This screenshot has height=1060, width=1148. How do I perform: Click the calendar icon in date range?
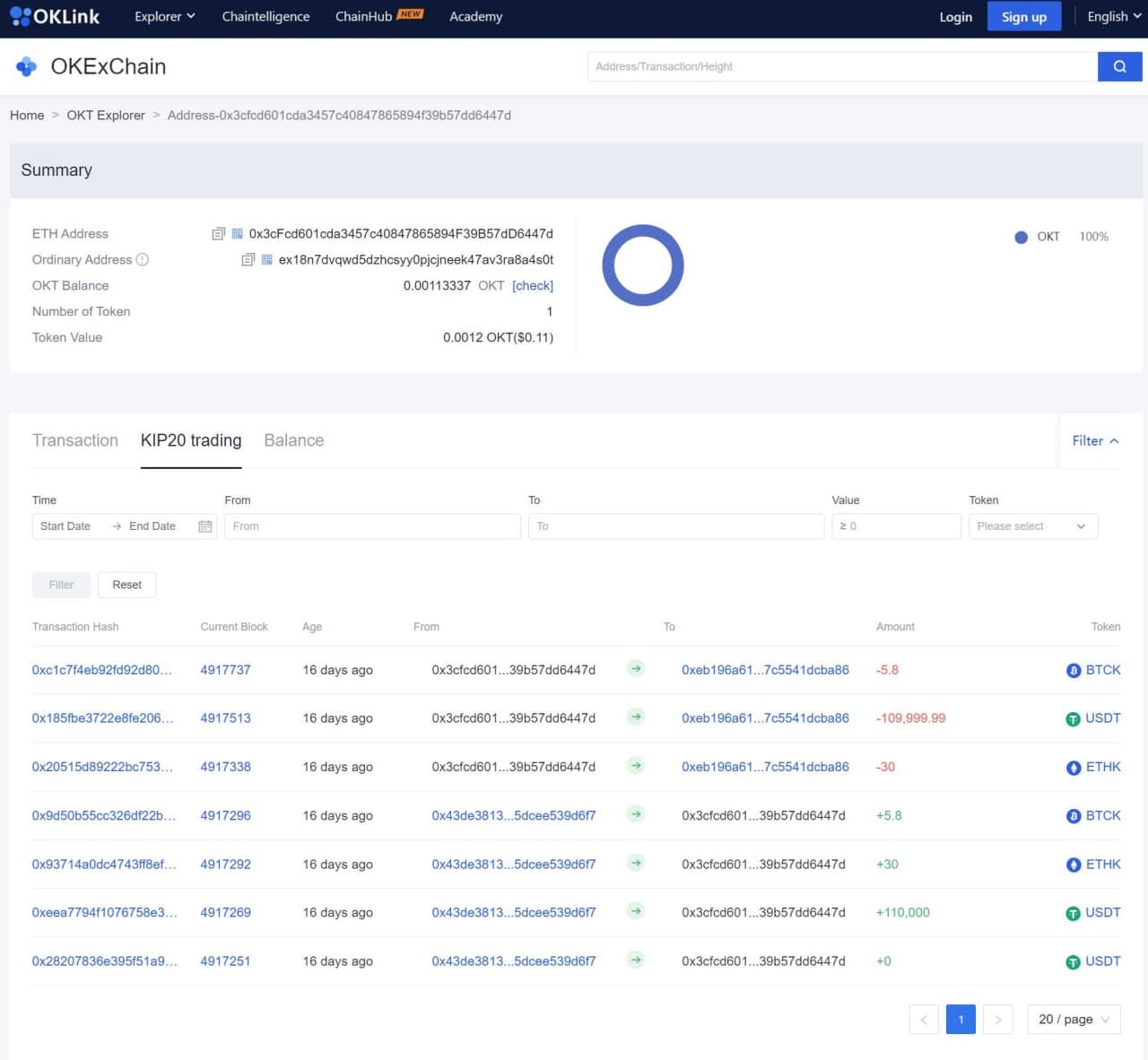pos(204,526)
